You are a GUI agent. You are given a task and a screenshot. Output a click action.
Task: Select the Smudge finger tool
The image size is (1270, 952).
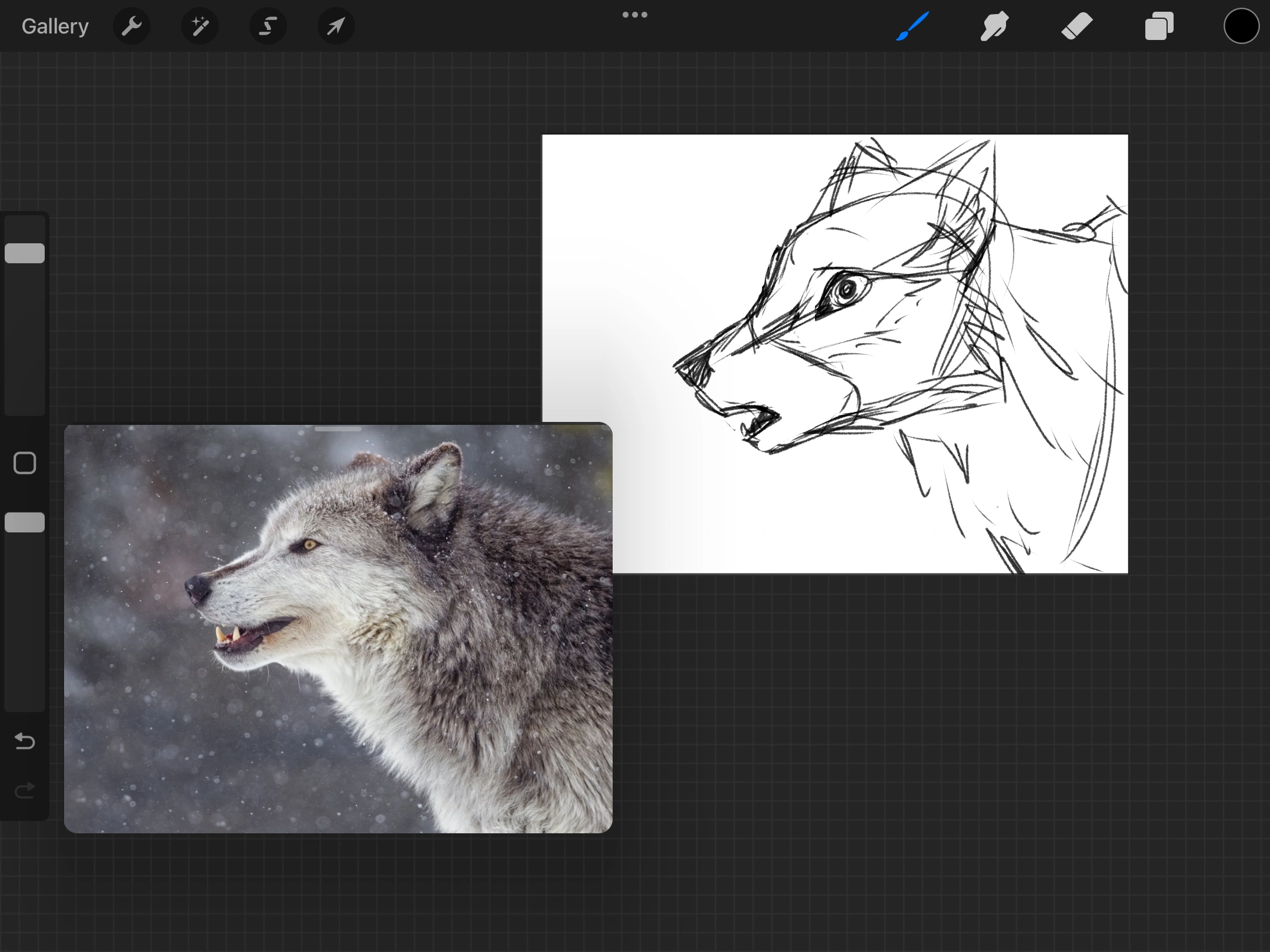994,26
